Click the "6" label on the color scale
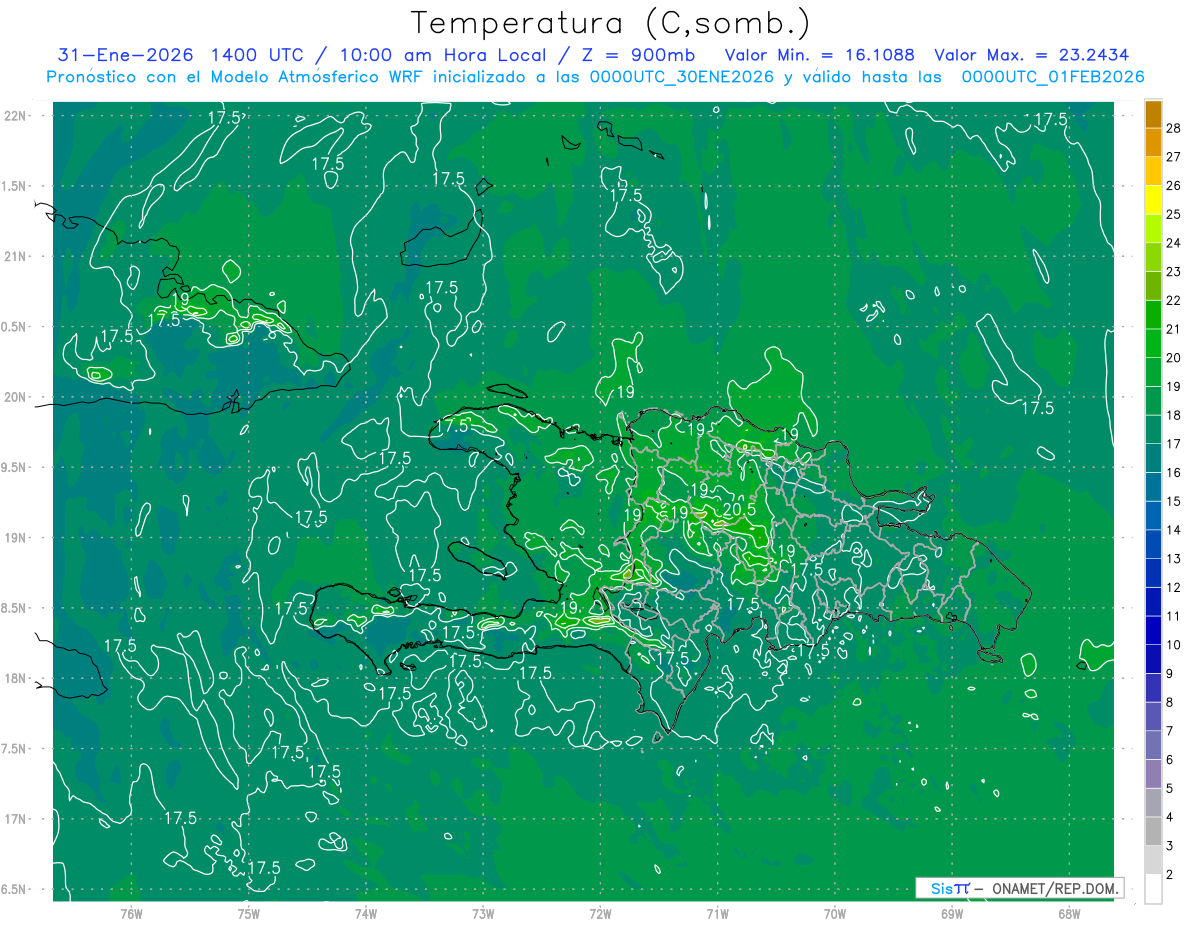This screenshot has height=927, width=1200. click(x=1171, y=760)
